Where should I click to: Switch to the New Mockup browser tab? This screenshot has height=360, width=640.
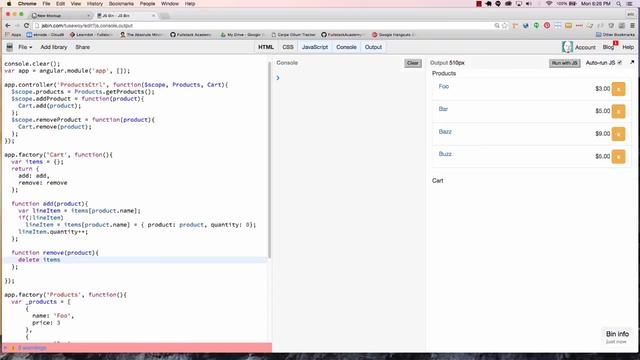point(61,16)
